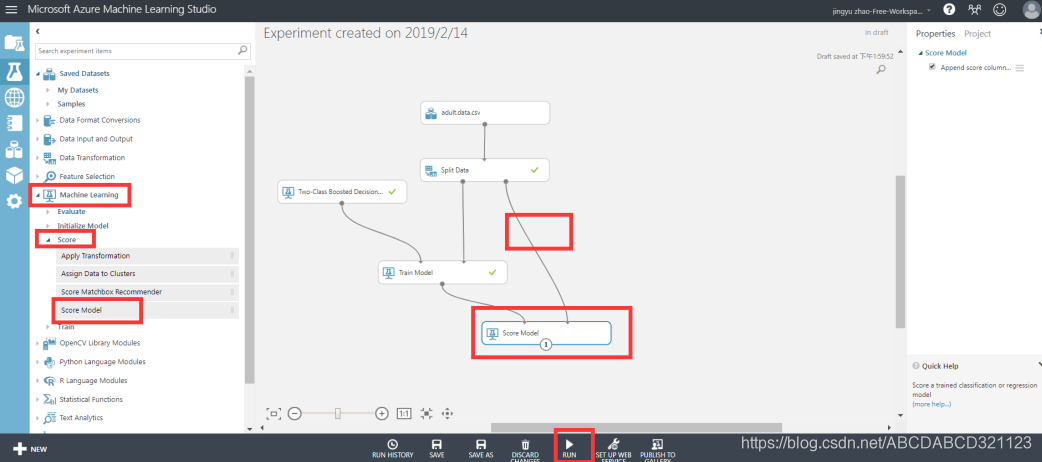Click the zoom-to-fit arrows icon

pos(426,413)
